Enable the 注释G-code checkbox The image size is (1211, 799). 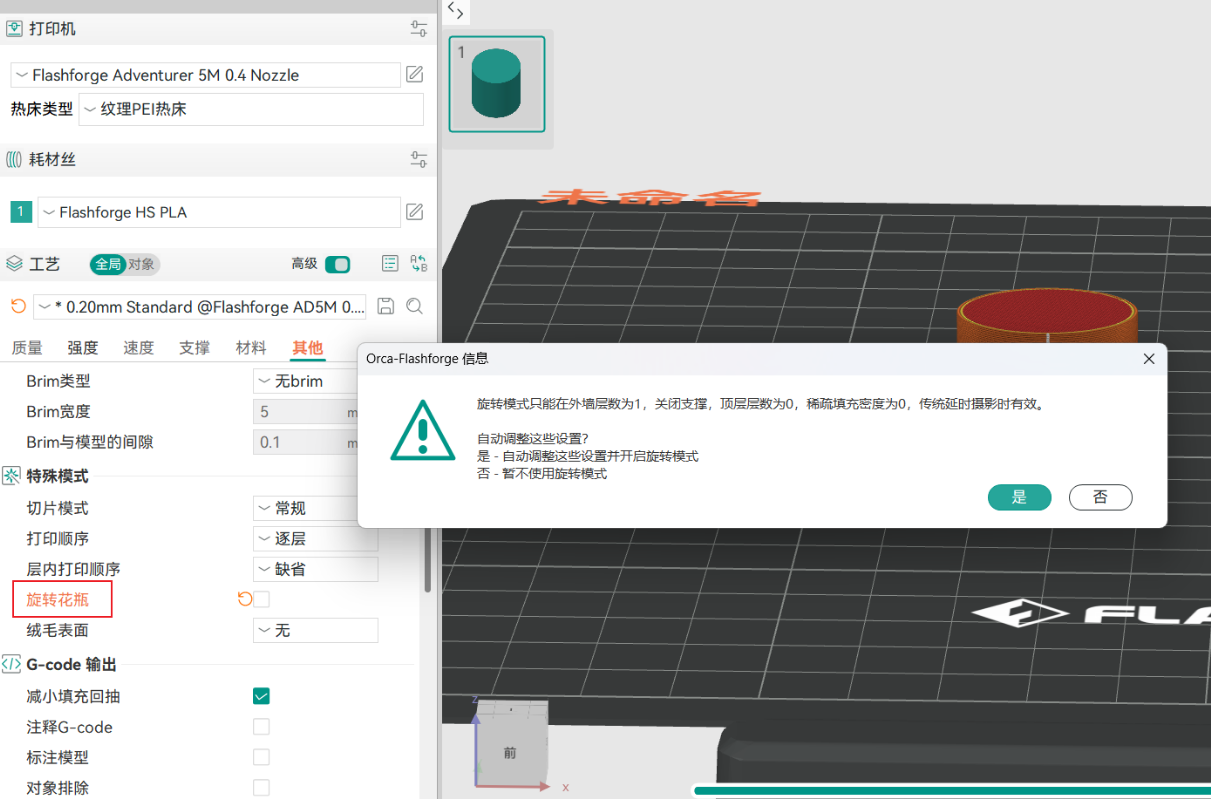[261, 727]
